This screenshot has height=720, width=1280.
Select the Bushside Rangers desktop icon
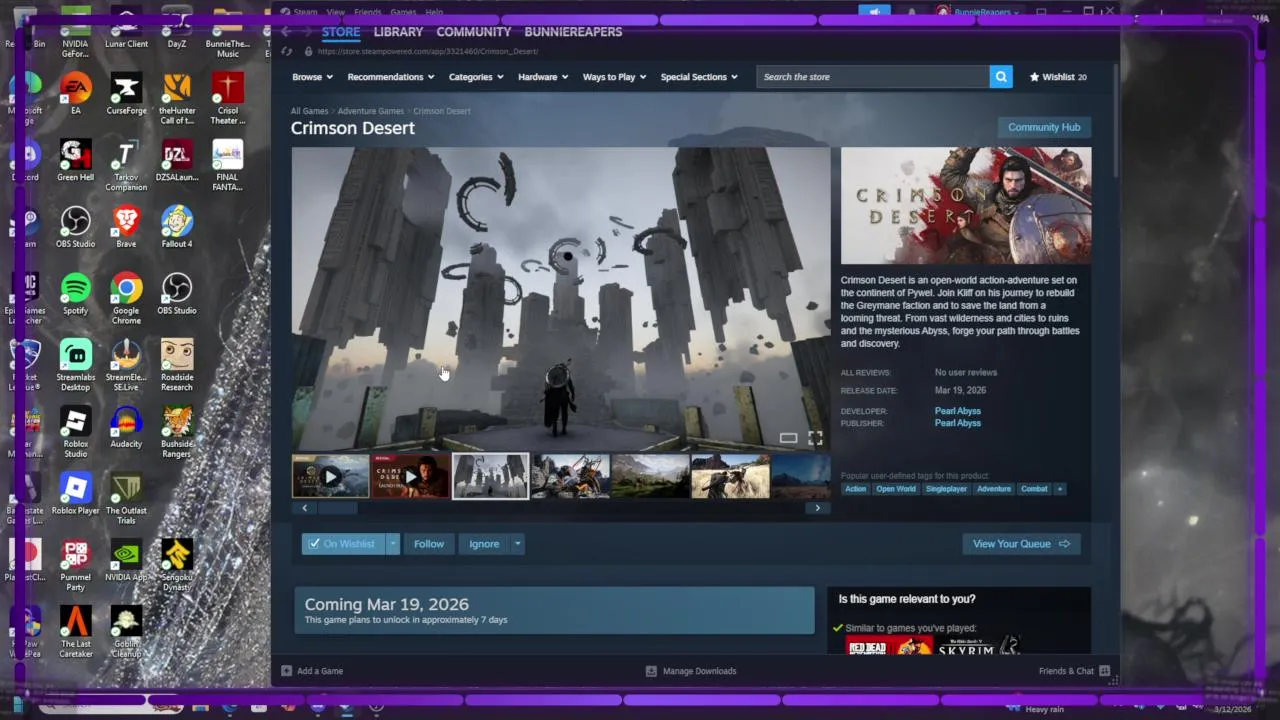pos(177,432)
